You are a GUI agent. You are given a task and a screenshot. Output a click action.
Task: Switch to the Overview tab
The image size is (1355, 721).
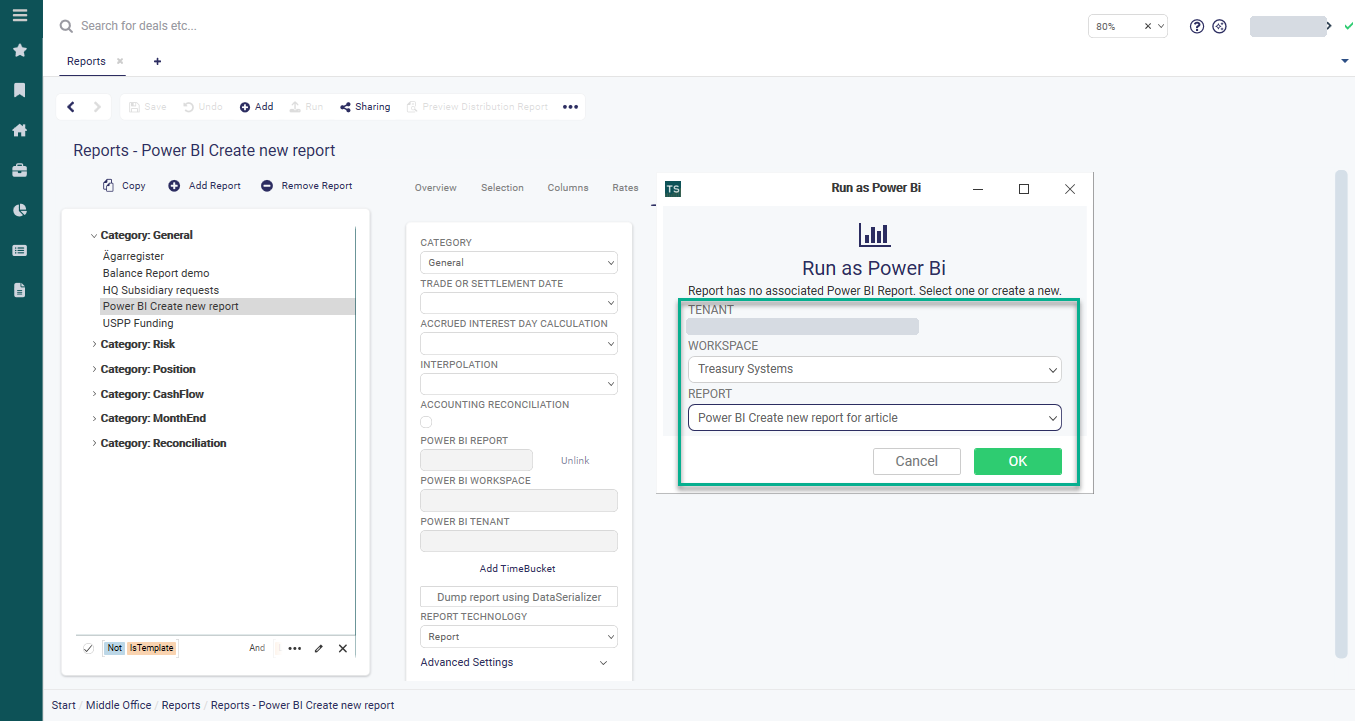[x=436, y=188]
